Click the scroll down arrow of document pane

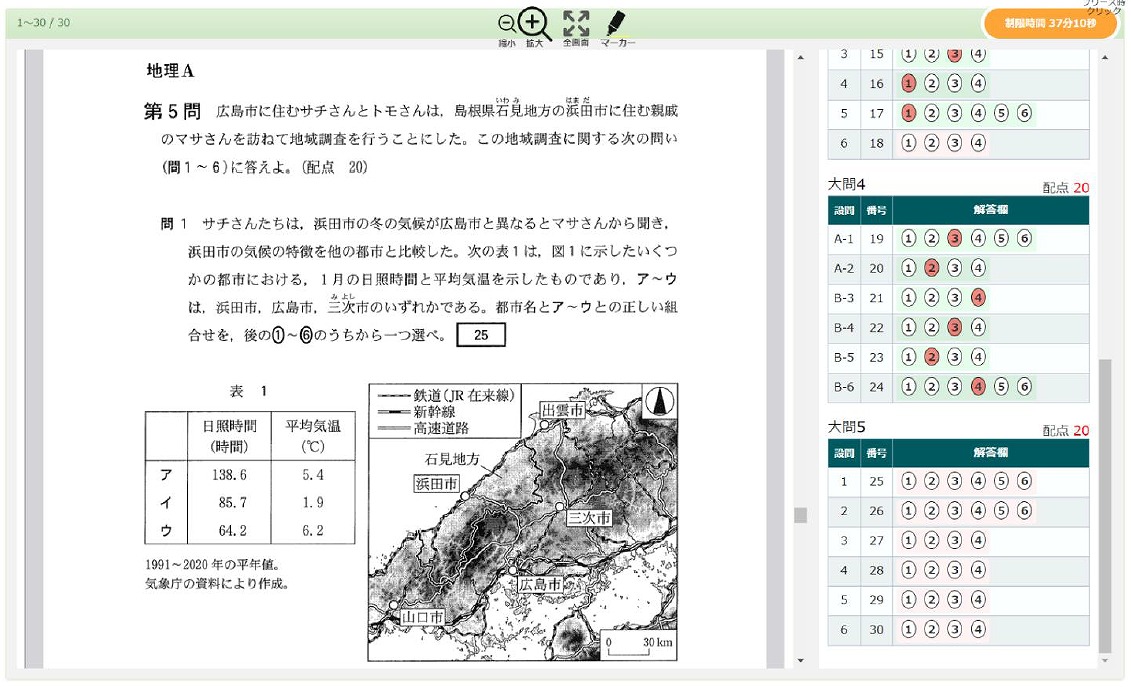click(801, 660)
